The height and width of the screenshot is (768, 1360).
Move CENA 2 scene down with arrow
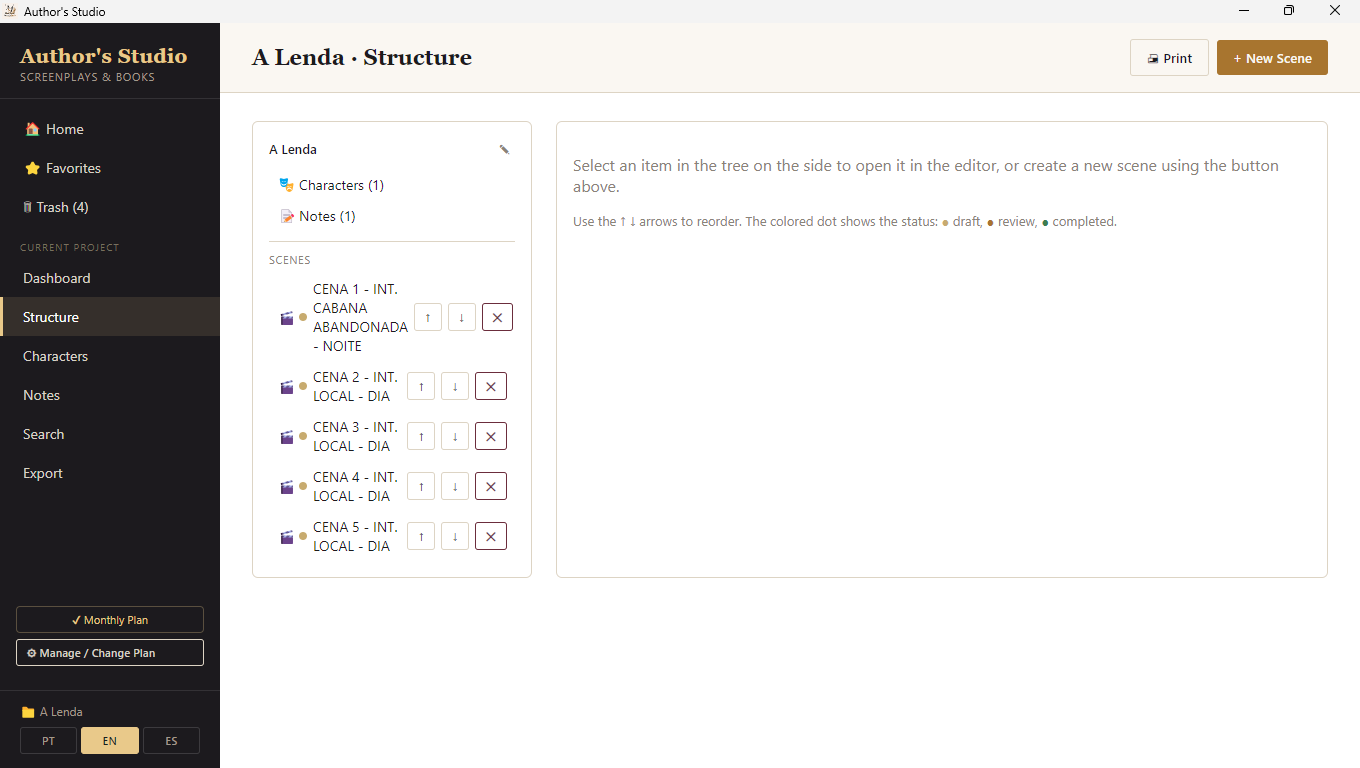(455, 387)
